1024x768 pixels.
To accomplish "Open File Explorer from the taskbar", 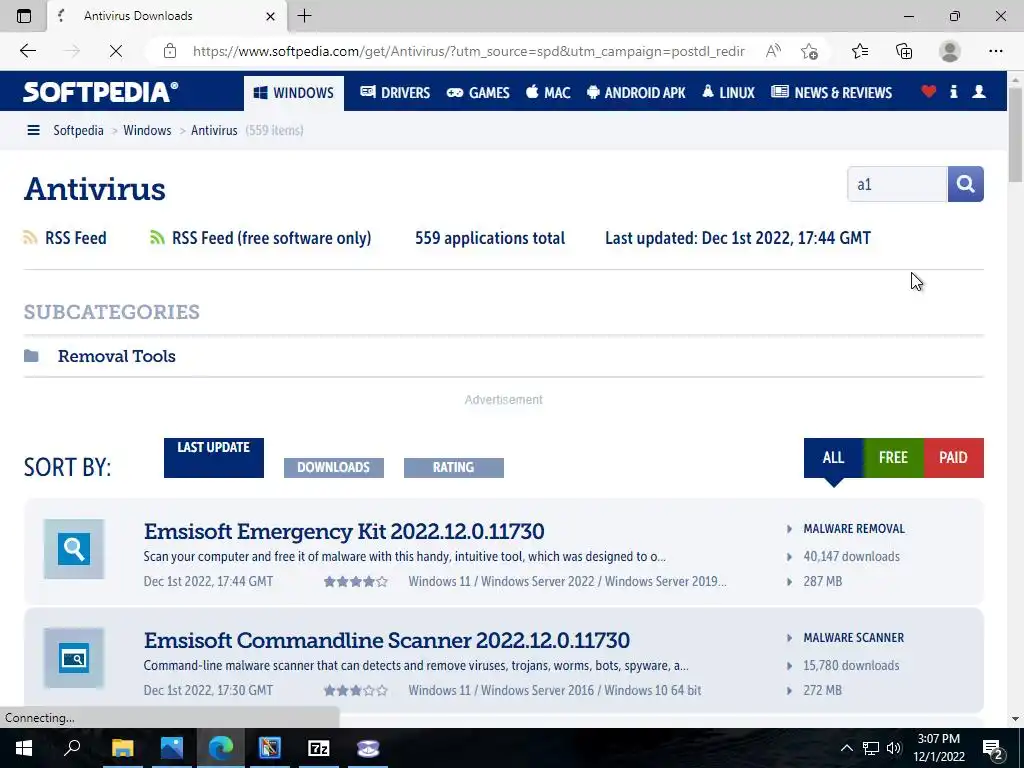I will pos(122,748).
